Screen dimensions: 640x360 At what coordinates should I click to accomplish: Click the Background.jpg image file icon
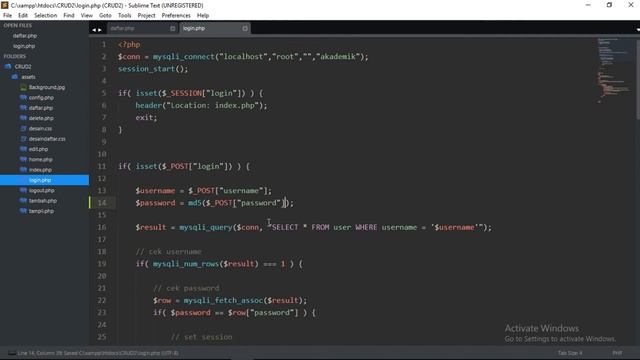point(23,87)
